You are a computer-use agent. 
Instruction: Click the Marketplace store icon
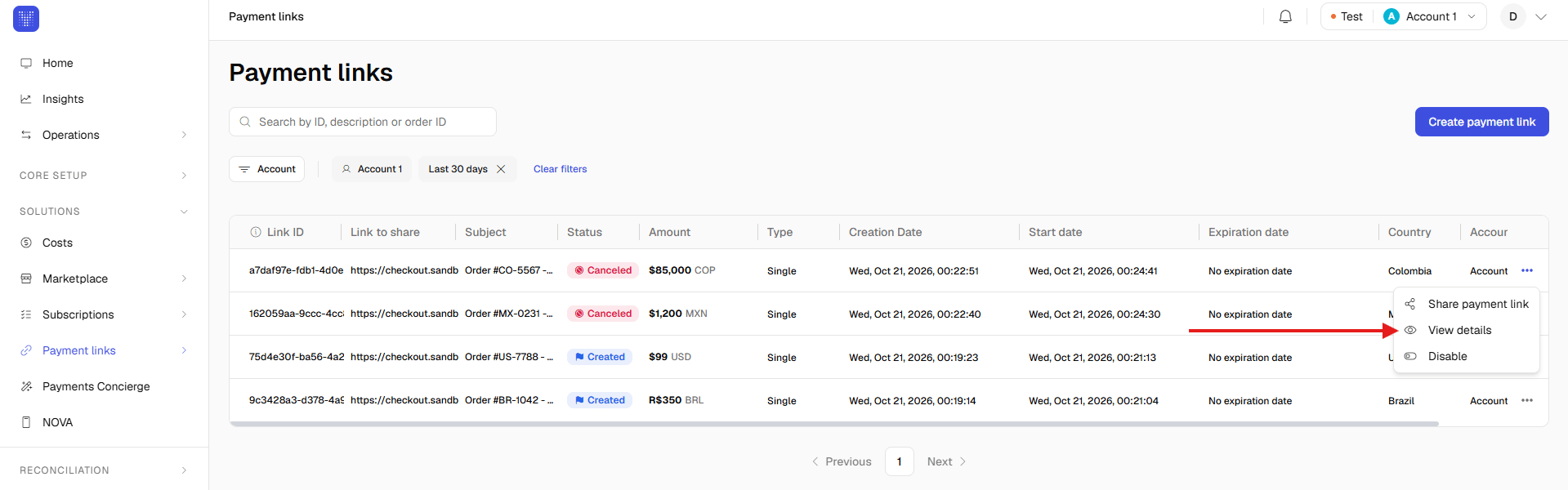tap(26, 278)
